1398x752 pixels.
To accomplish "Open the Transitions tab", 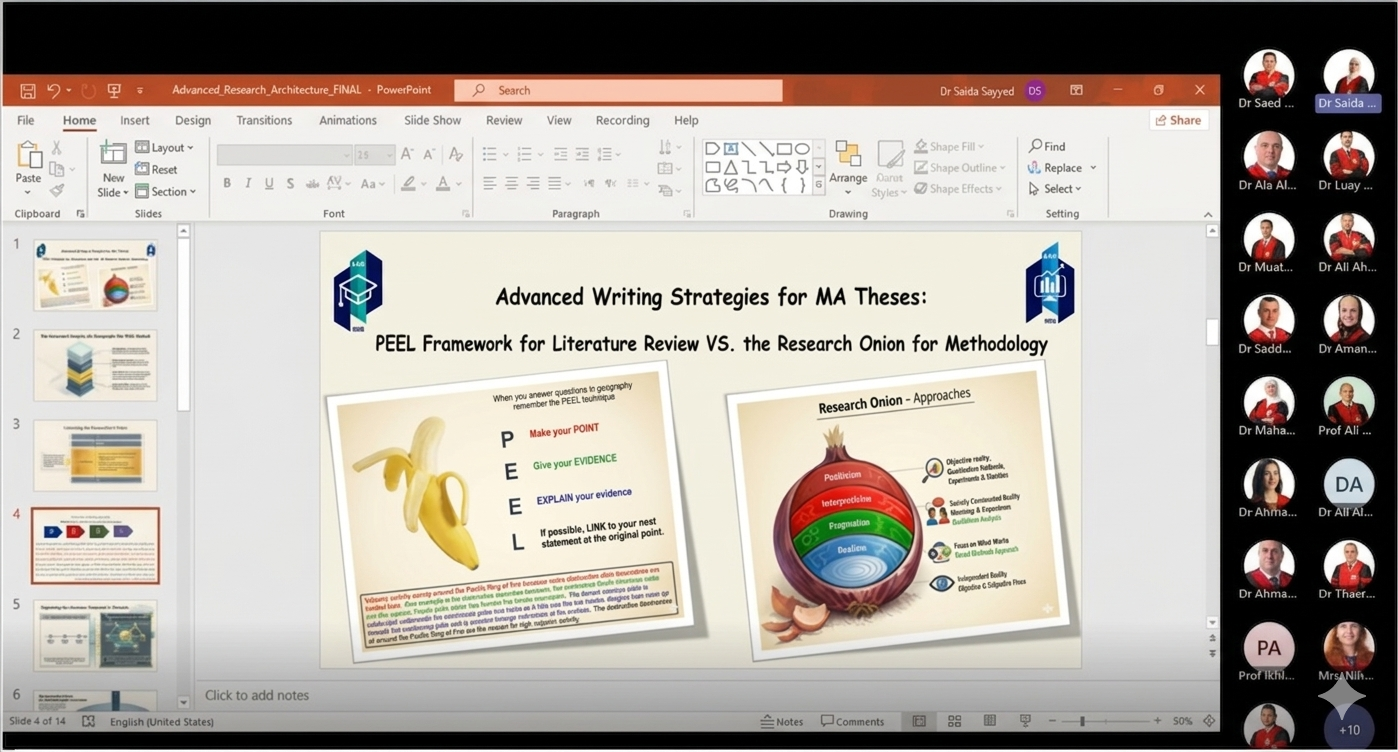I will point(265,120).
